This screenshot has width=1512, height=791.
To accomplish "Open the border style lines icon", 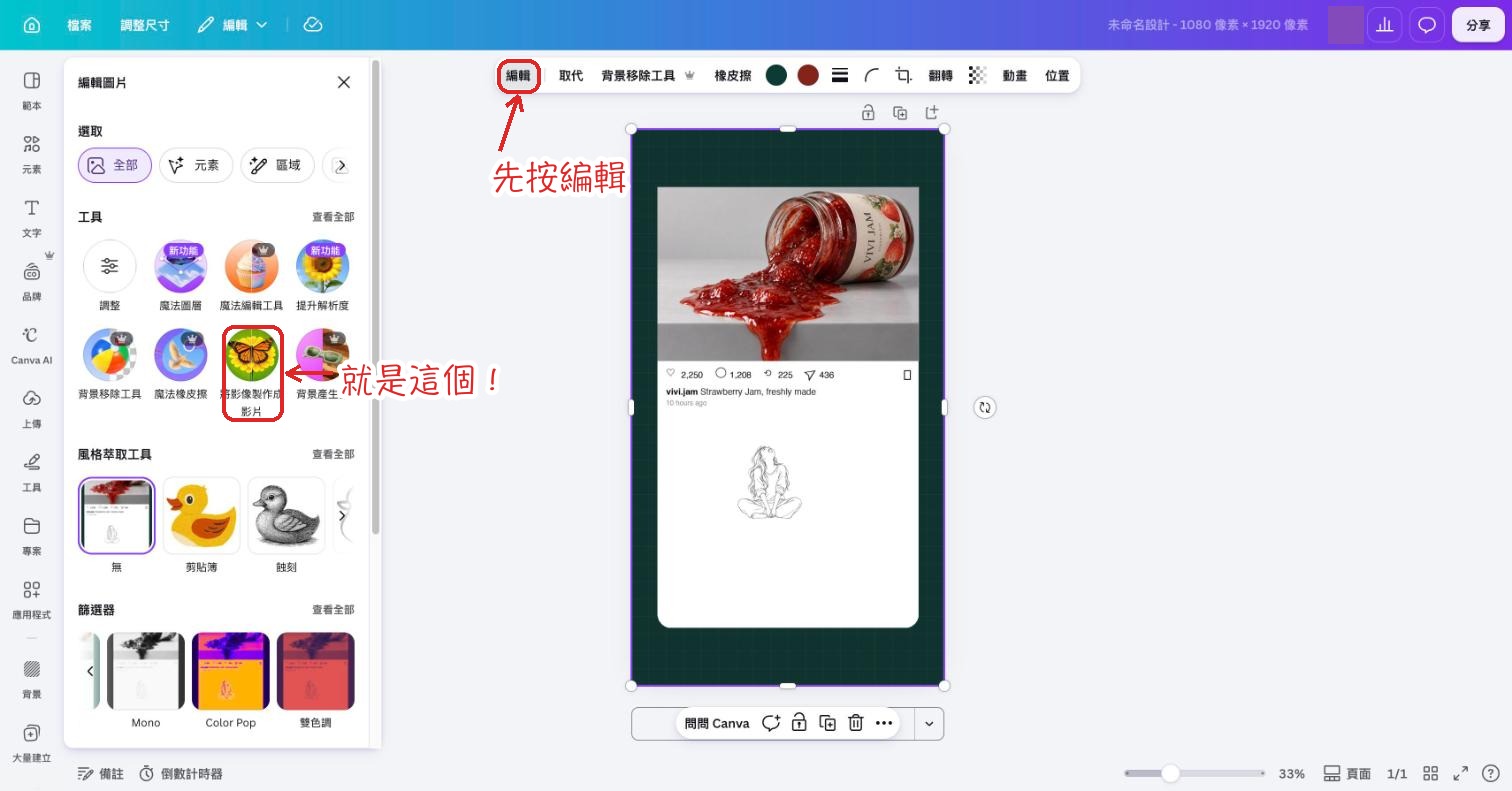I will pyautogui.click(x=840, y=75).
